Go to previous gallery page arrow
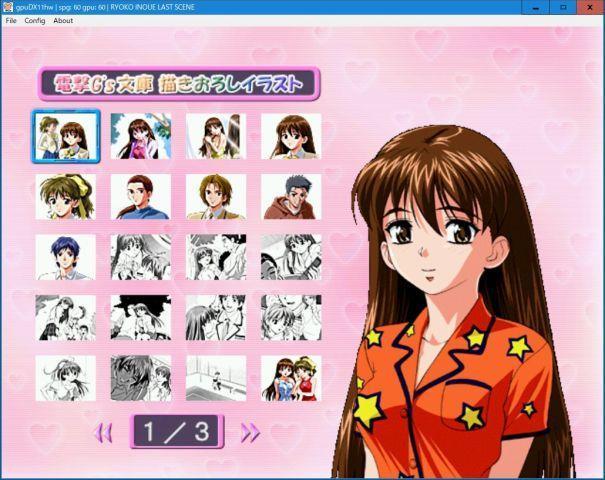605x480 pixels. click(103, 433)
